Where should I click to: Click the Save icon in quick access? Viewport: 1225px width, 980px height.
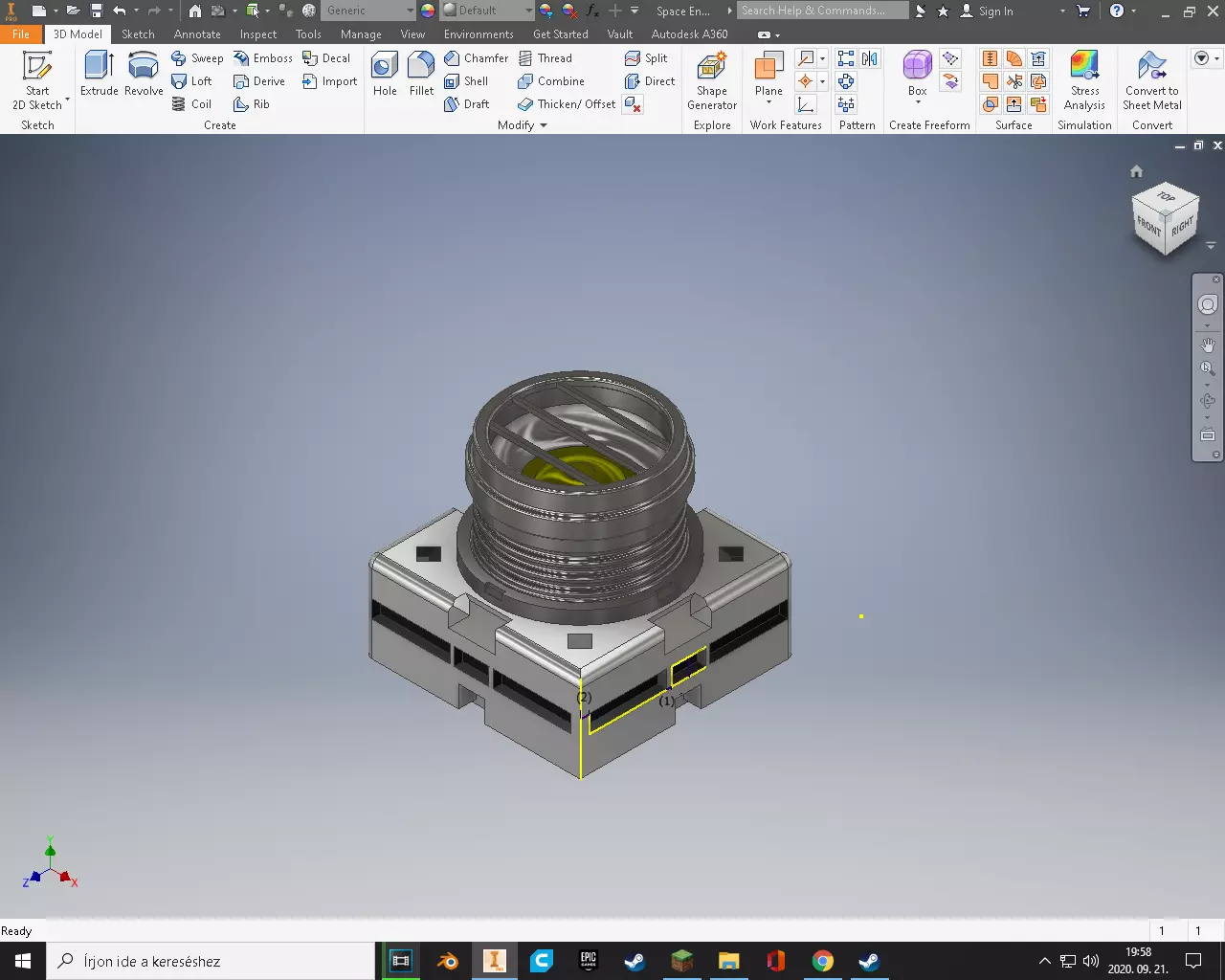pos(97,11)
